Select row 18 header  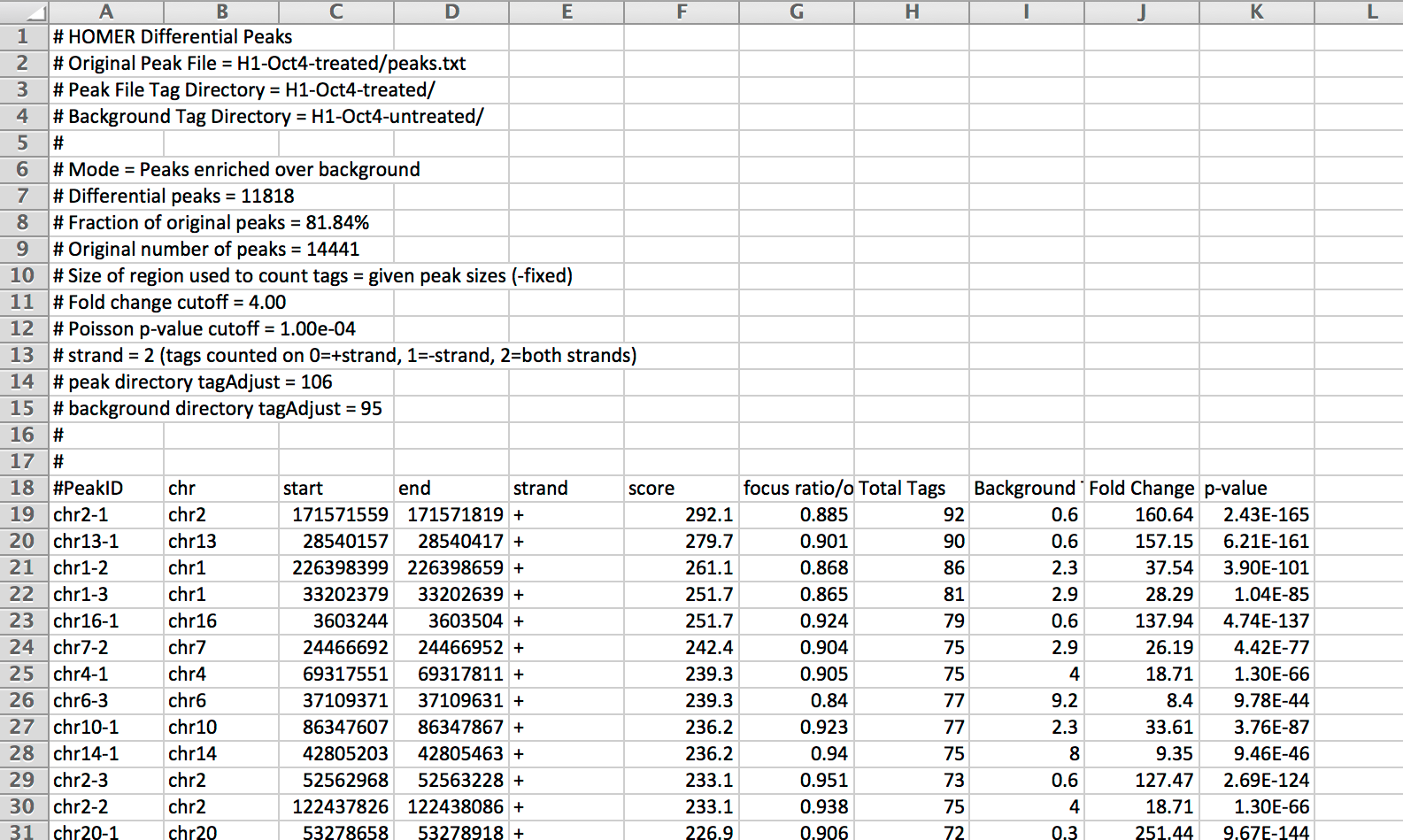click(x=24, y=488)
